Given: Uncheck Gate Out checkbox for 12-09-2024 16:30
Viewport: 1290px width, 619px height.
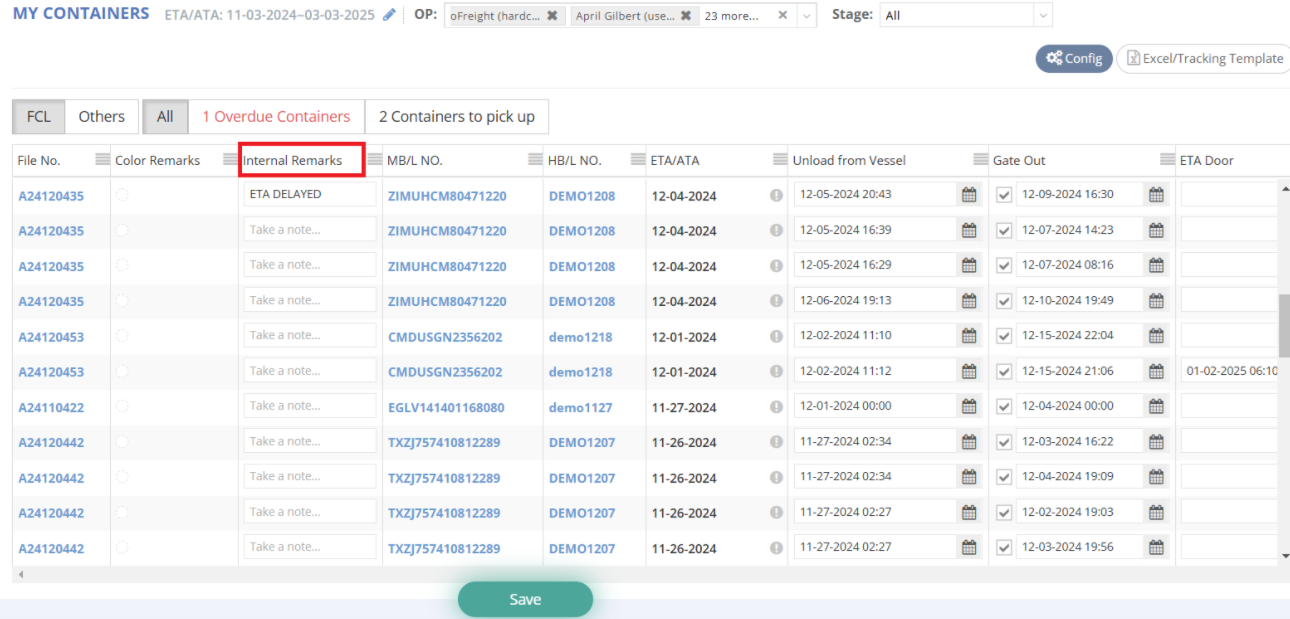Looking at the screenshot, I should [x=1004, y=195].
